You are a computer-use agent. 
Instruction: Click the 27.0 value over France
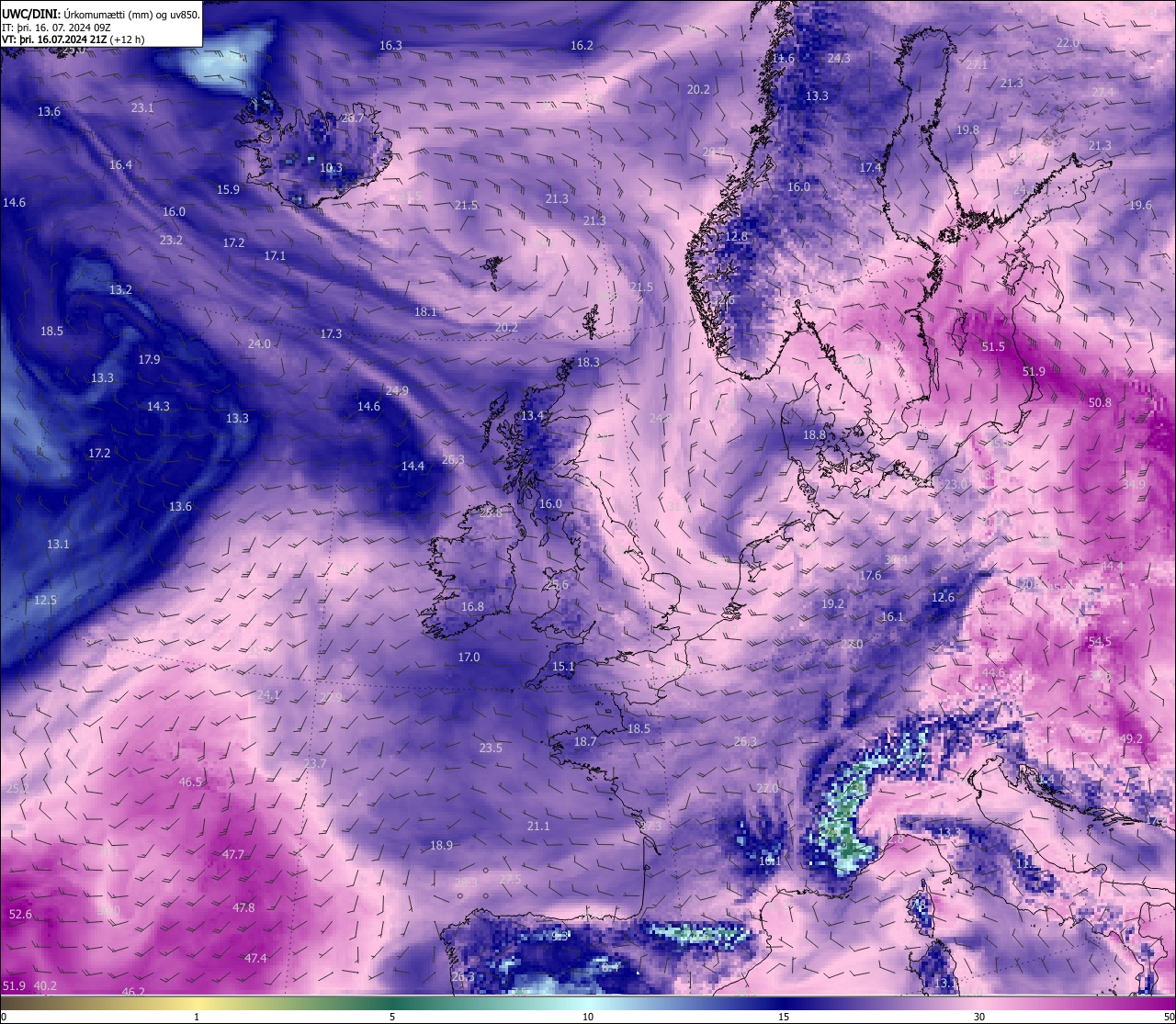[x=767, y=788]
